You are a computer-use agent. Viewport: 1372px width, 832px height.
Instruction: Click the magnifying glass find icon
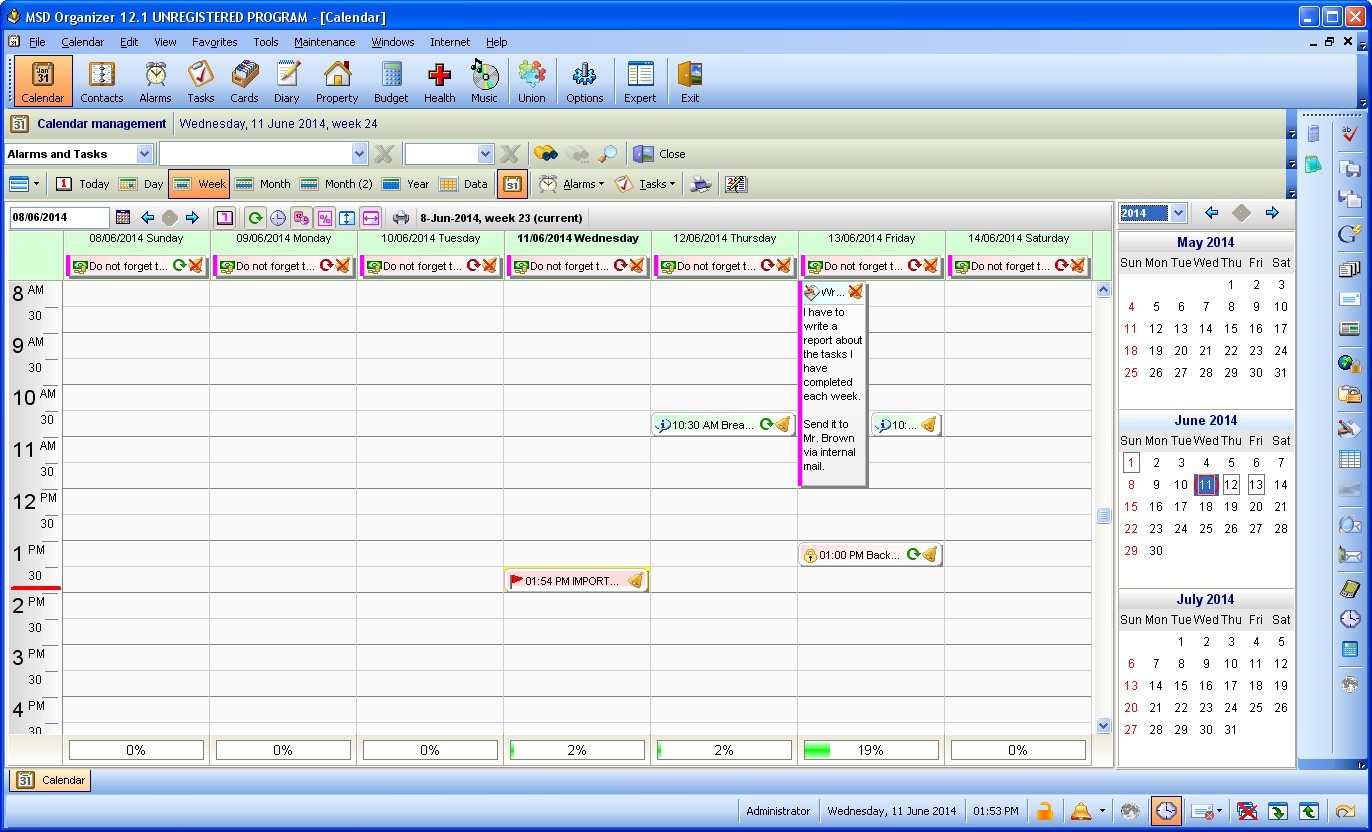[x=607, y=154]
